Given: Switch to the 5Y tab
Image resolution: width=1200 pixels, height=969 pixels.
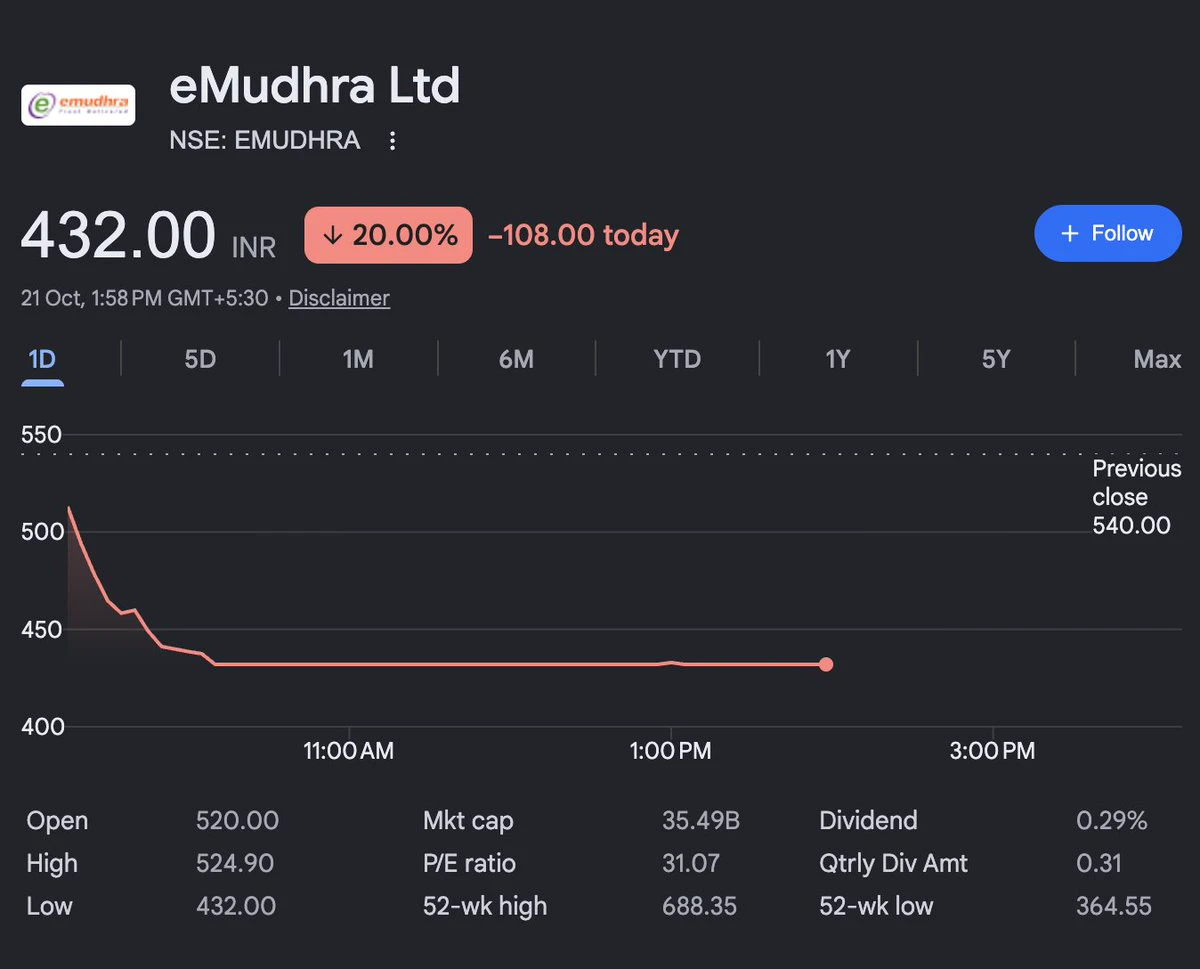Looking at the screenshot, I should pyautogui.click(x=996, y=359).
